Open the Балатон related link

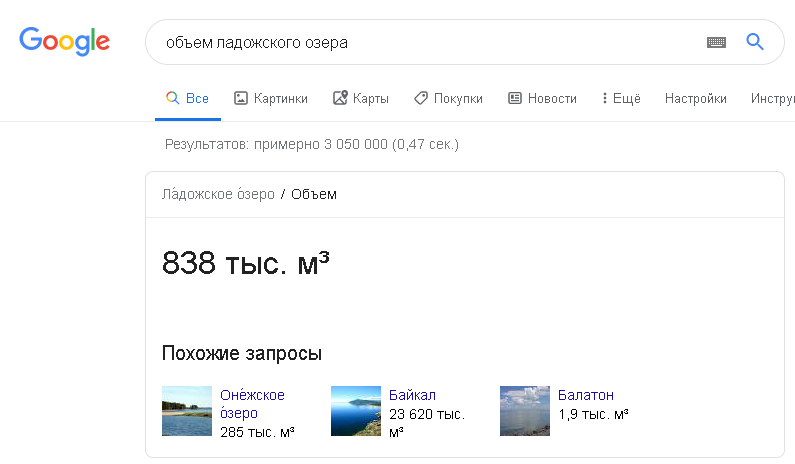tap(586, 395)
